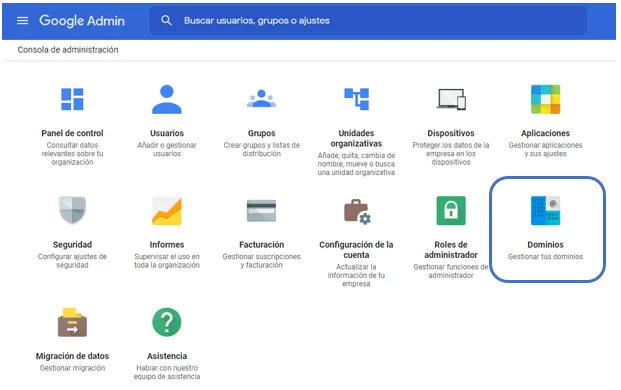Open the Migración de datos box icon
621x390 pixels.
point(72,322)
